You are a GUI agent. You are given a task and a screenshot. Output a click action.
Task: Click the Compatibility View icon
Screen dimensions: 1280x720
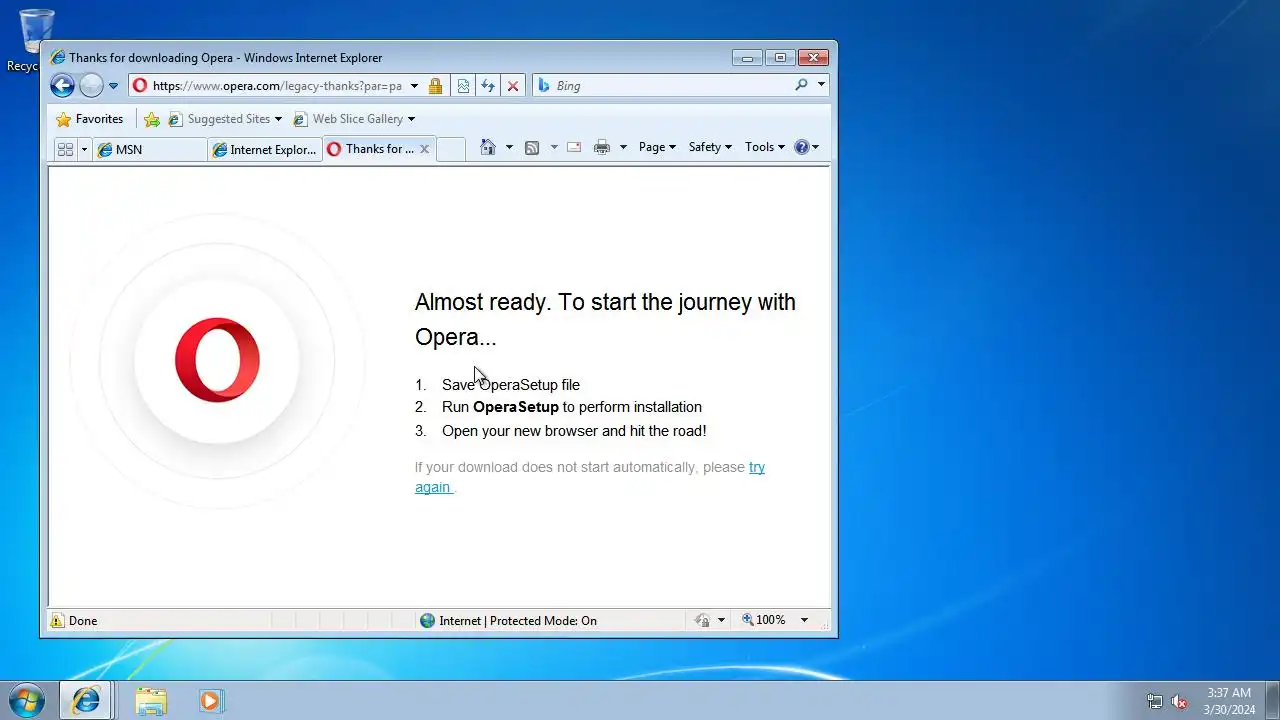tap(463, 86)
